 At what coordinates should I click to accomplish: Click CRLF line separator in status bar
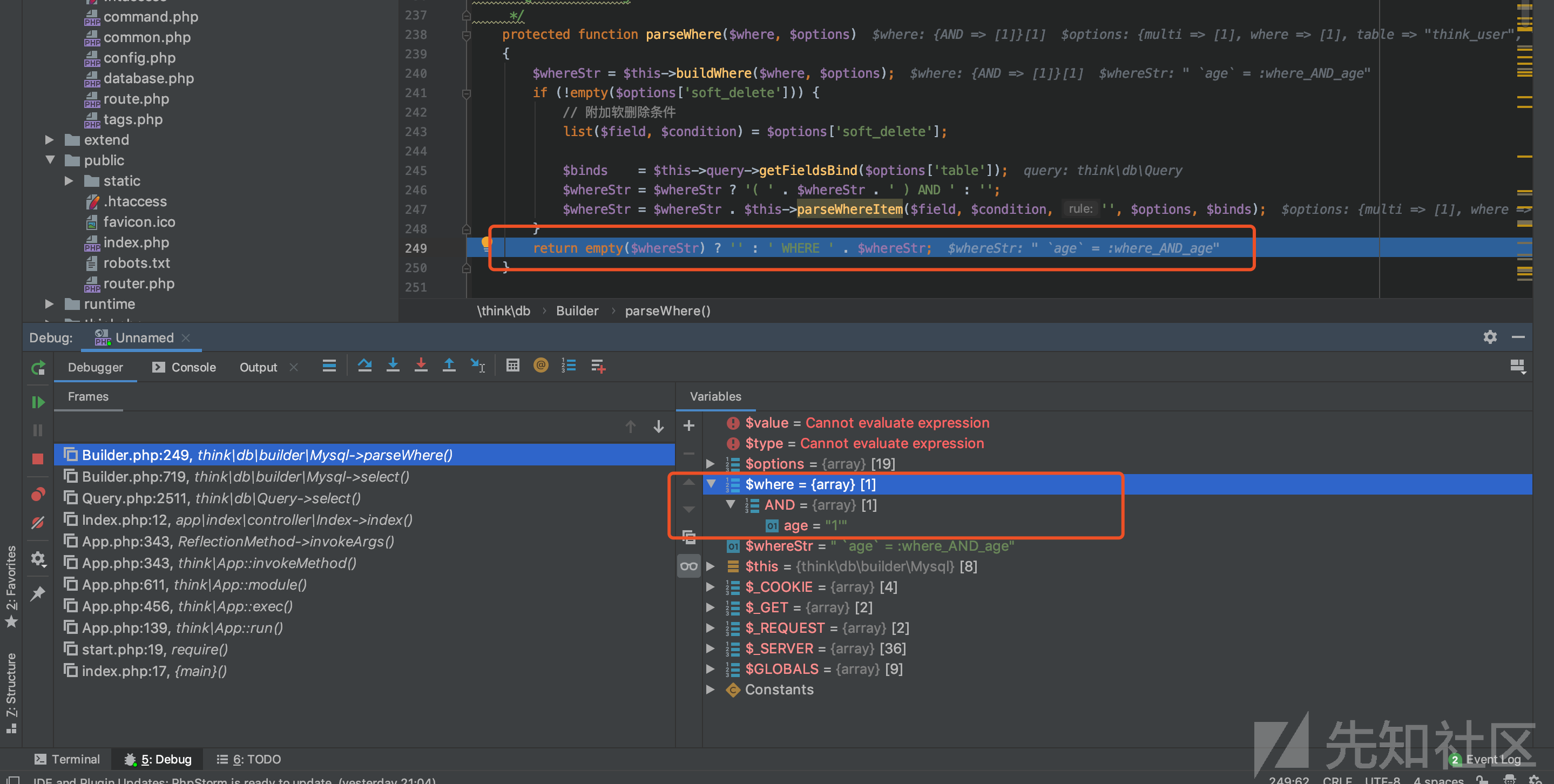pos(1337,780)
